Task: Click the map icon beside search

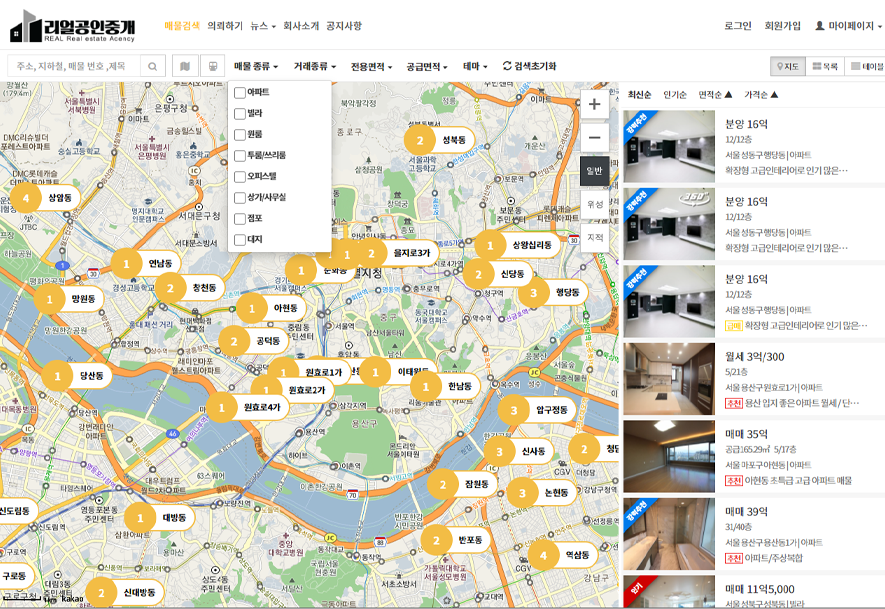Action: (x=185, y=66)
